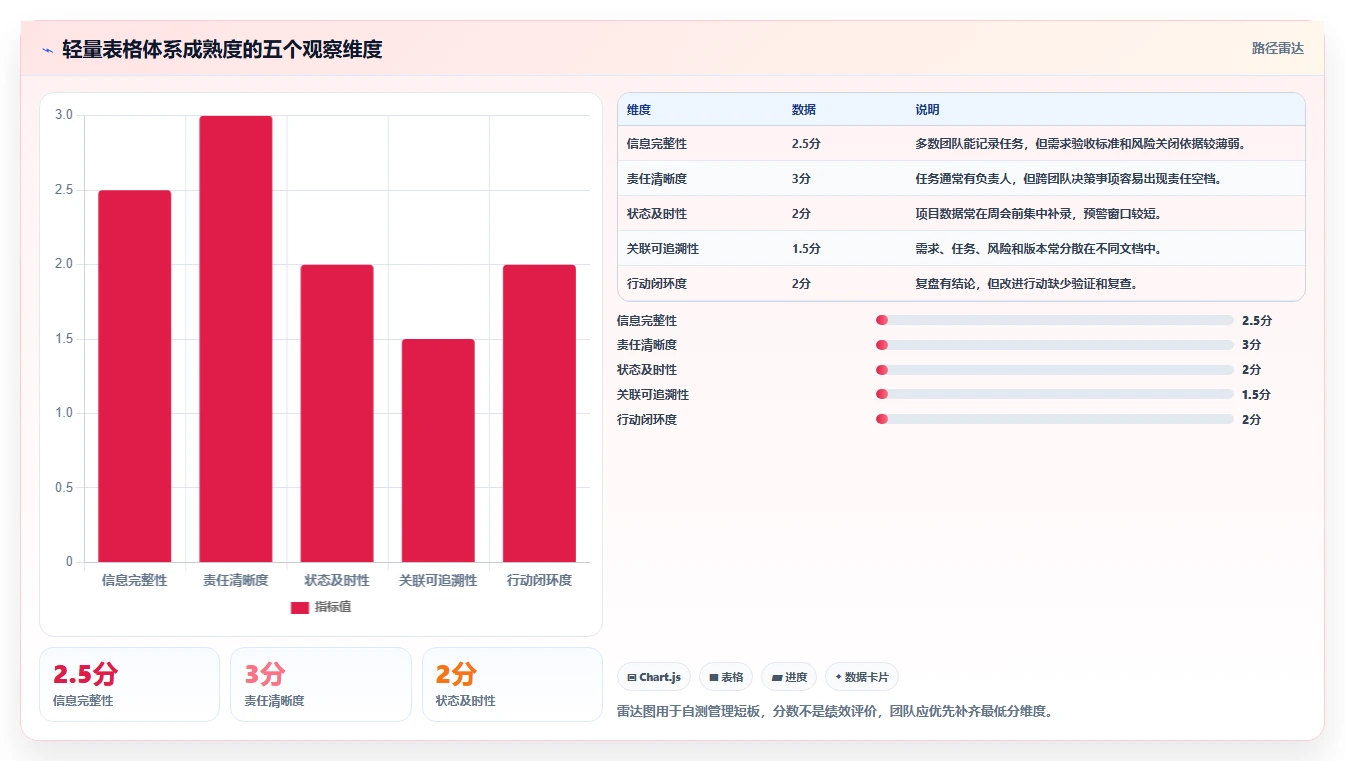Click the 1.5分 value in table
The width and height of the screenshot is (1345, 761).
pos(807,249)
